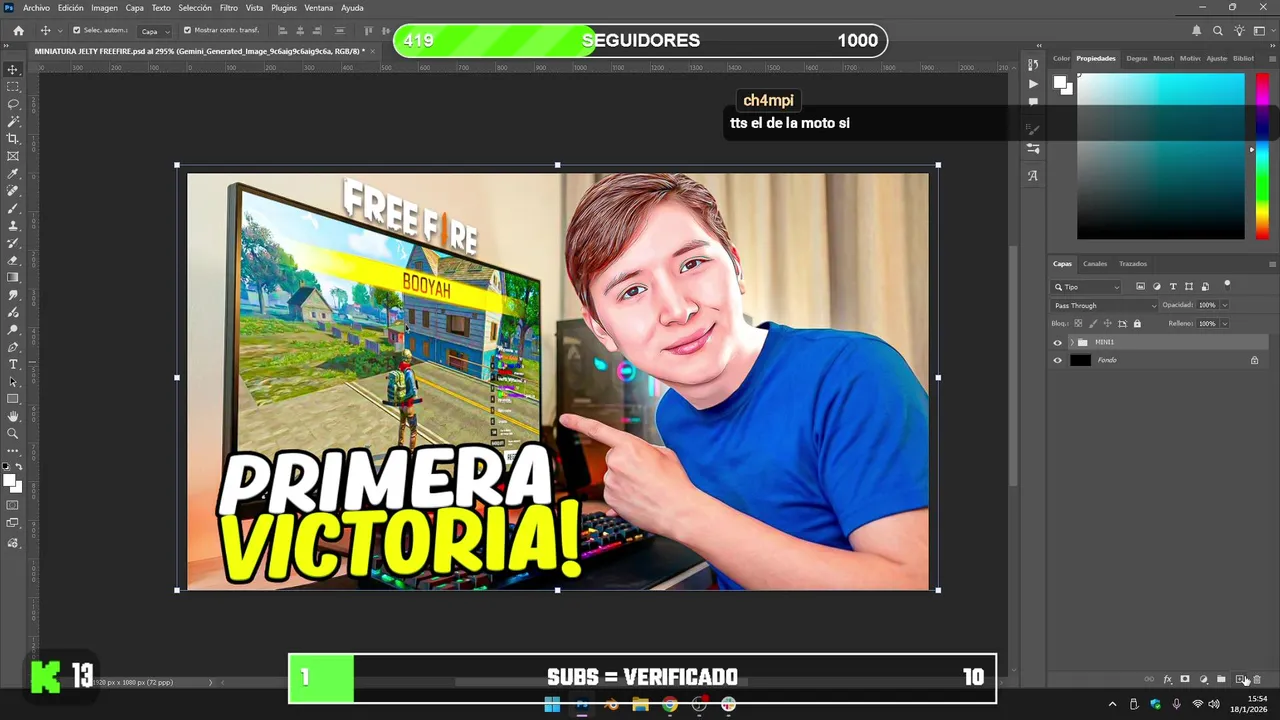Screen dimensions: 1280x720
Task: Switch to the Canales tab
Action: (x=1095, y=264)
